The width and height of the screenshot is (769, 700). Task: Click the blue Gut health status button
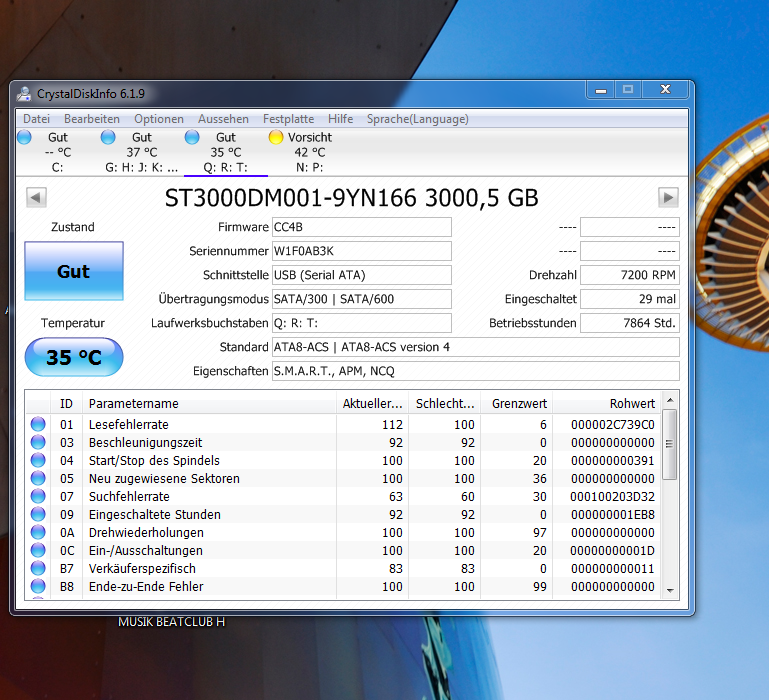click(74, 271)
